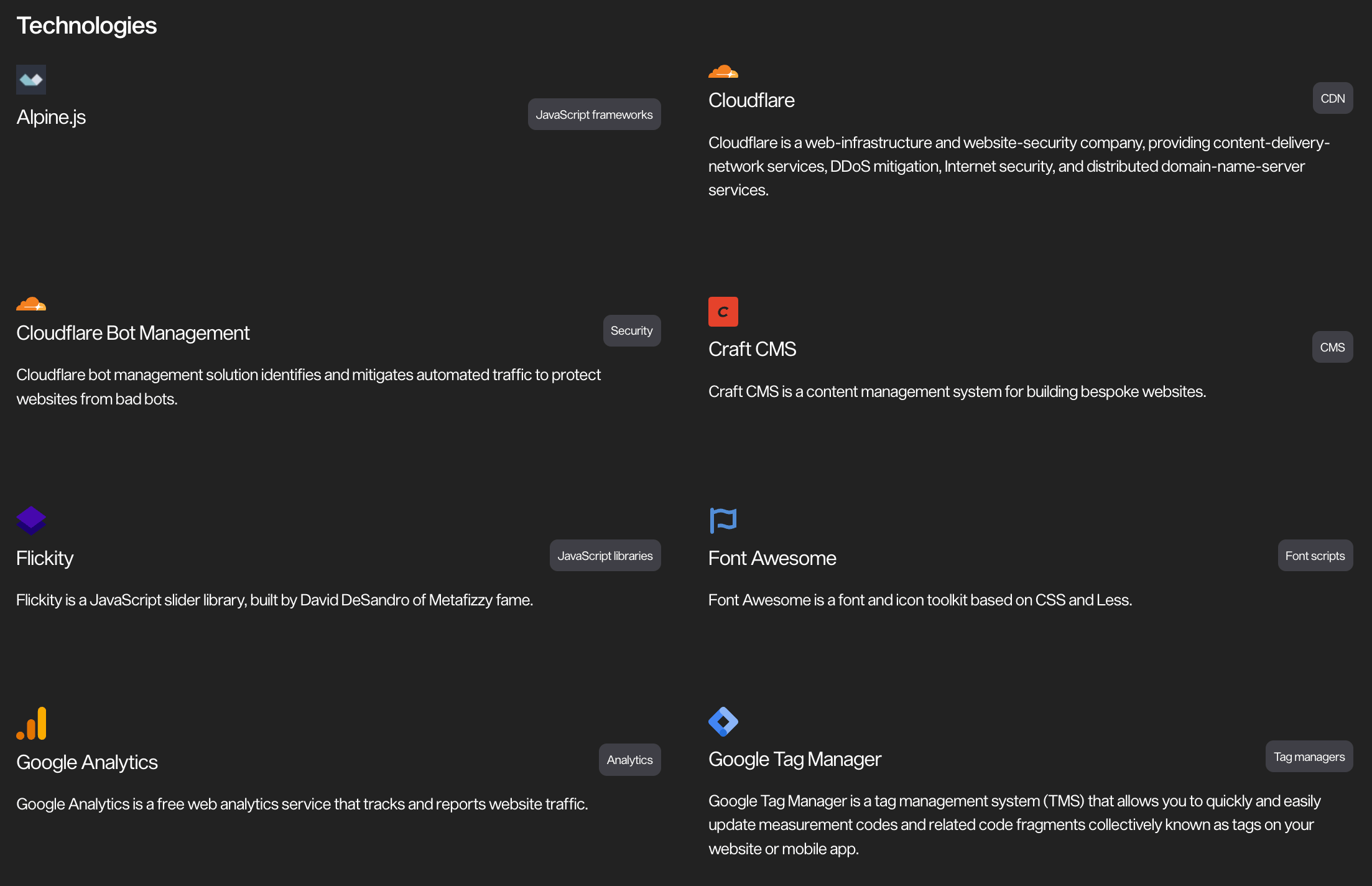Image resolution: width=1372 pixels, height=886 pixels.
Task: Select the Security category tag
Action: tap(631, 331)
